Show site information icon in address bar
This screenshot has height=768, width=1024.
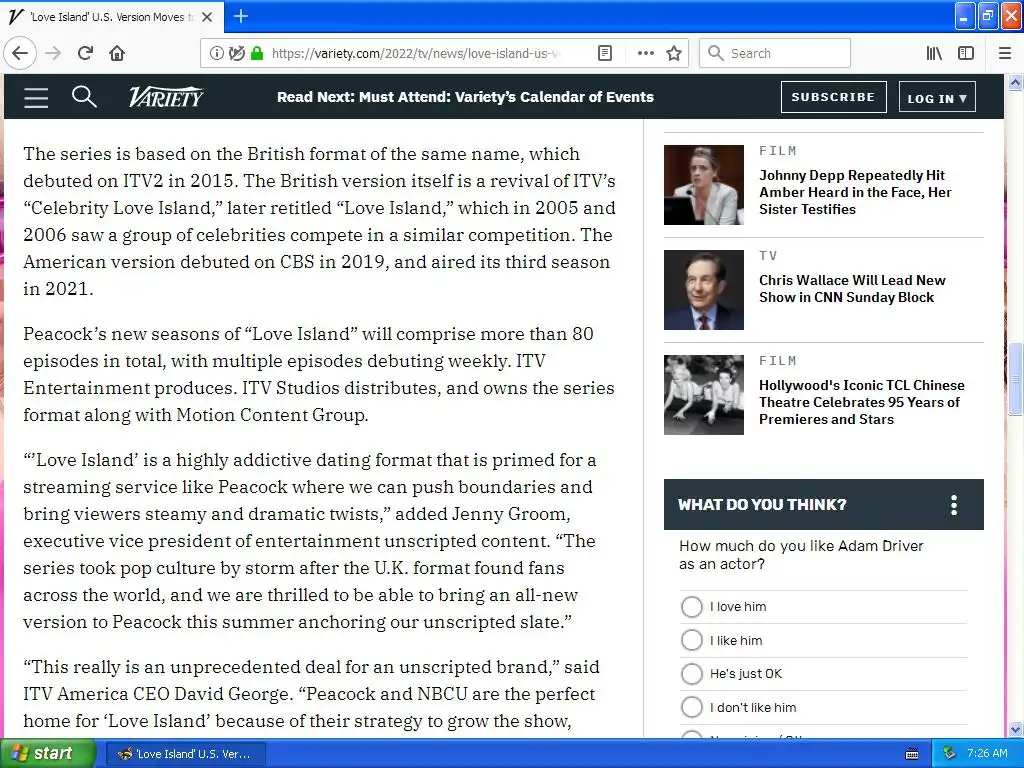(x=216, y=54)
